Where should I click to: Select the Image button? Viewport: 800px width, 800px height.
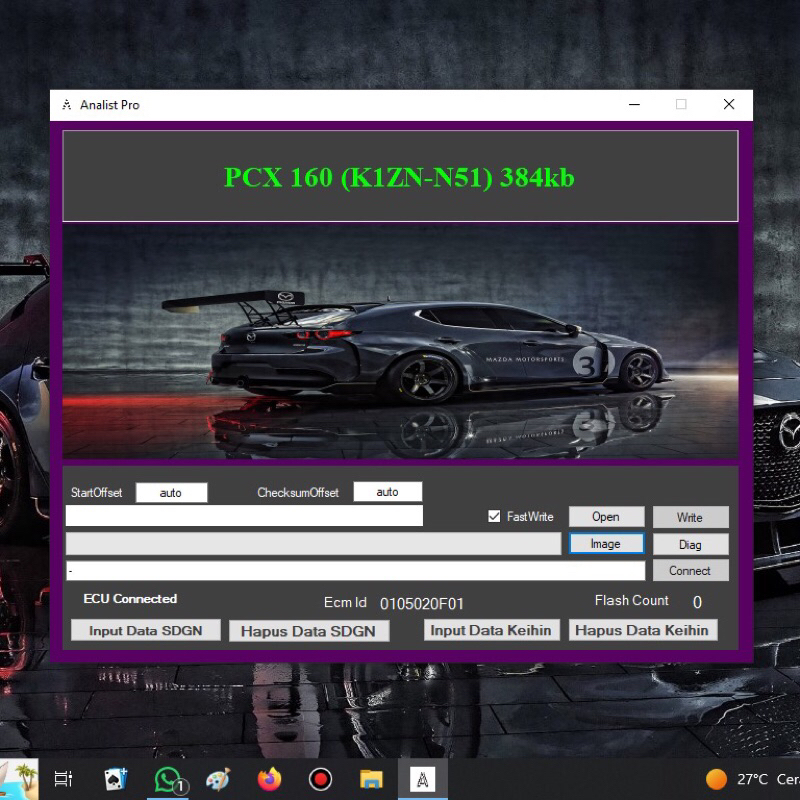pyautogui.click(x=606, y=544)
